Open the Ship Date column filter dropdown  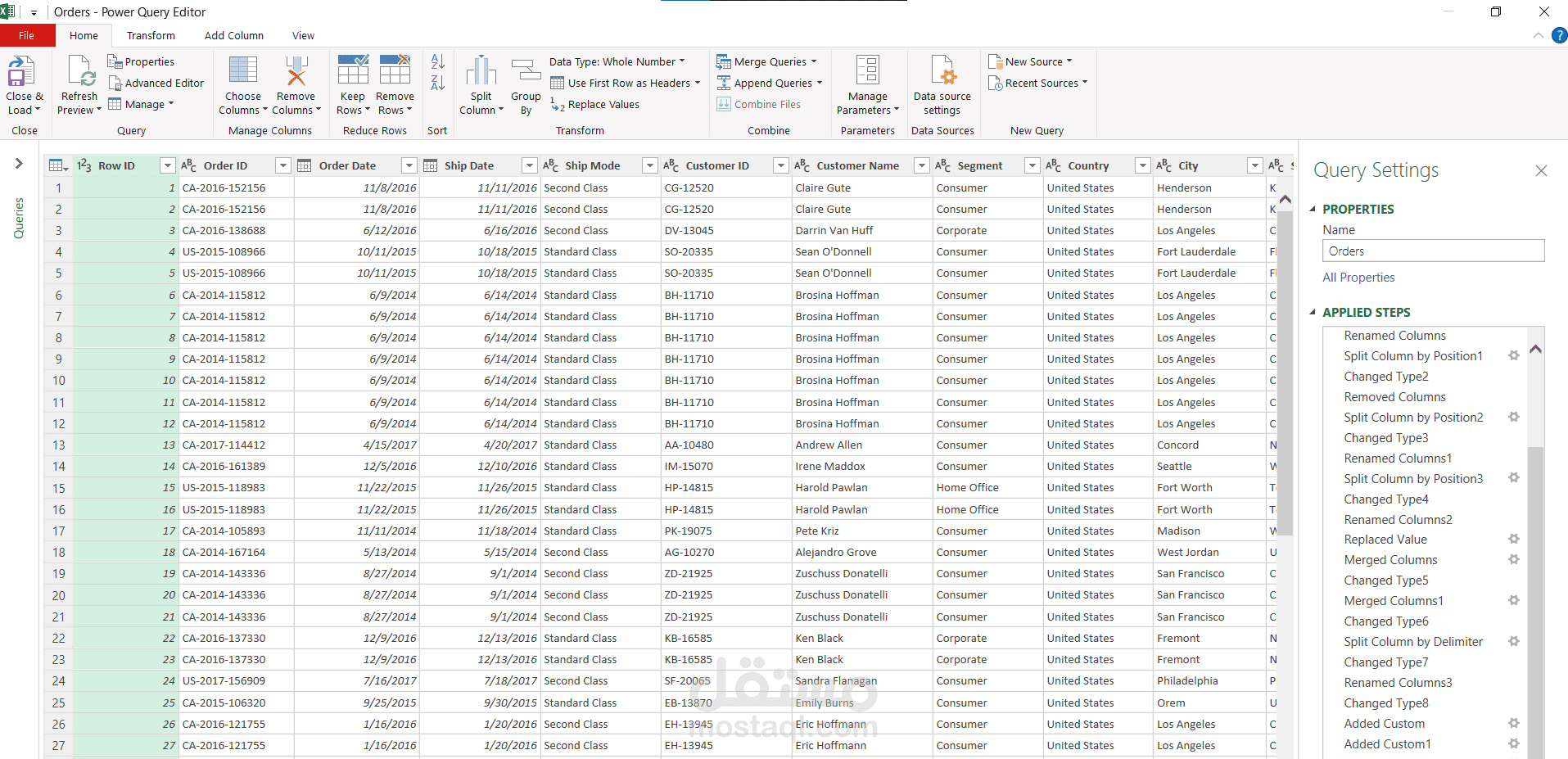[x=530, y=165]
